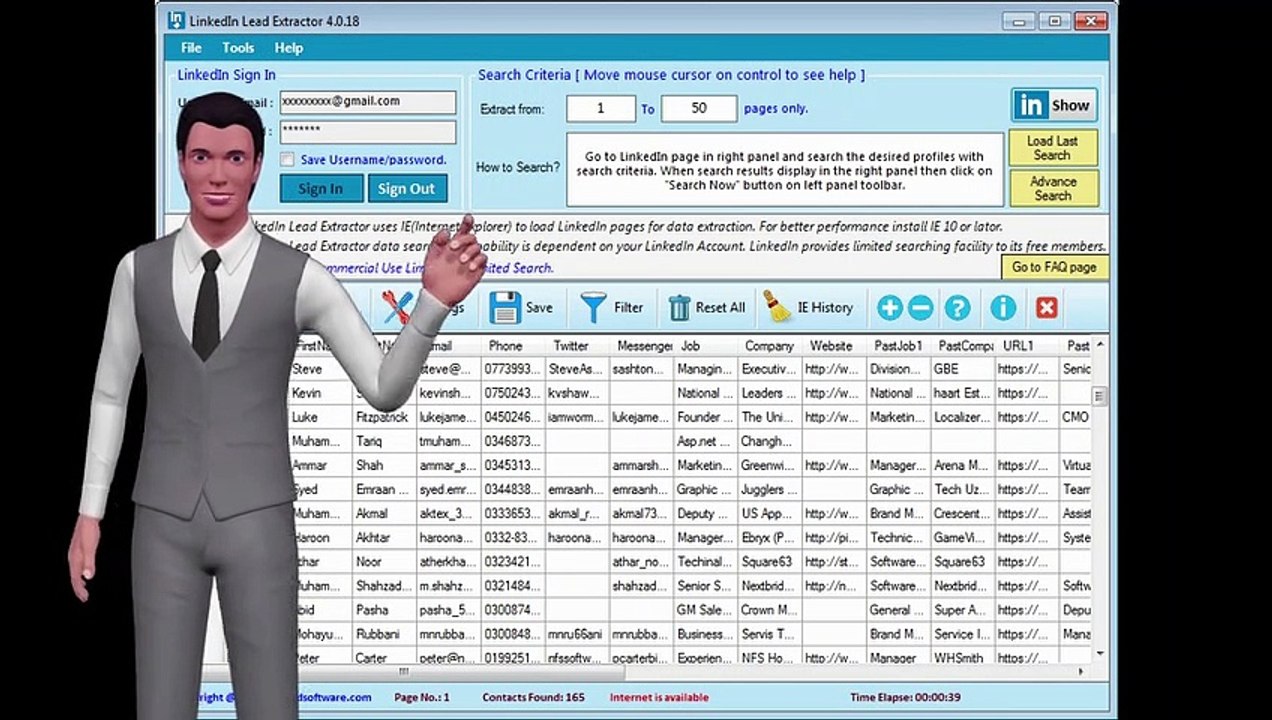Click the Internet is available status

tap(659, 697)
